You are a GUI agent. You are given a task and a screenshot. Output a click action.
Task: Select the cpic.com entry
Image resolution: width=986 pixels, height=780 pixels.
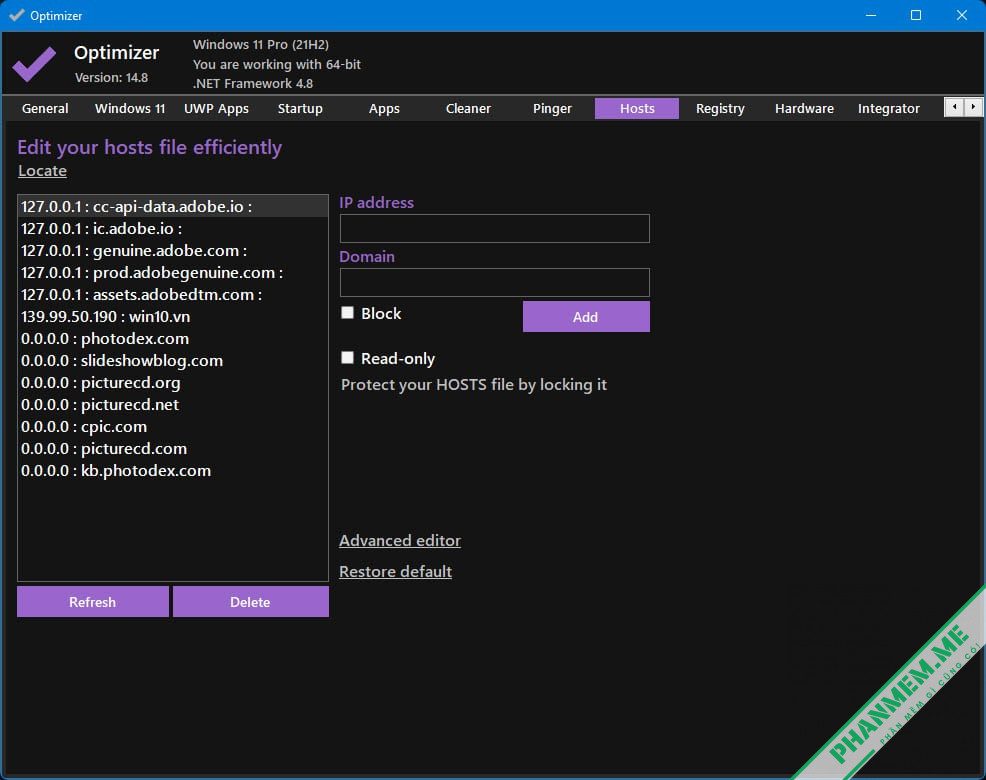(173, 426)
